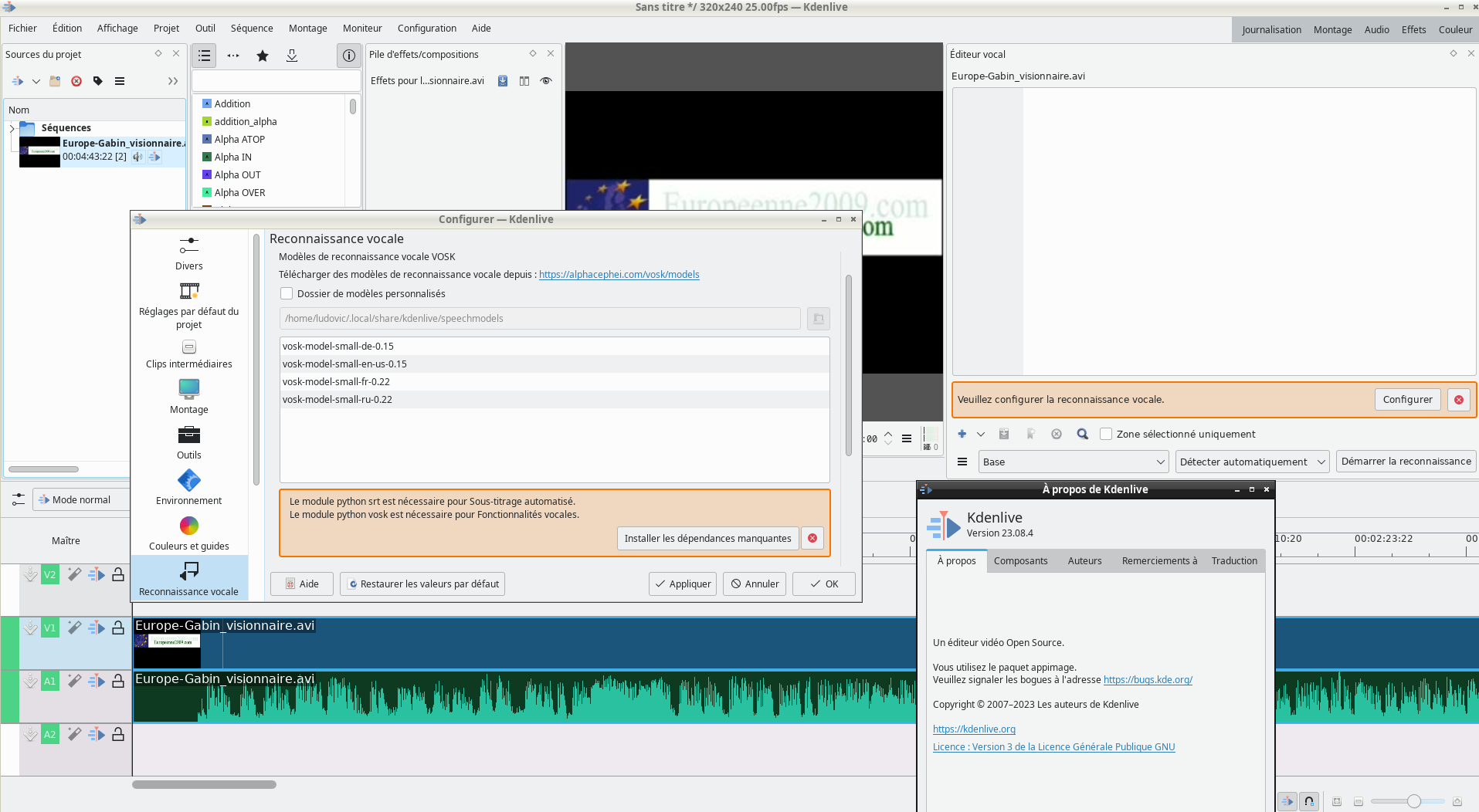
Task: Select Réglages par défaut du projet page
Action: [188, 306]
